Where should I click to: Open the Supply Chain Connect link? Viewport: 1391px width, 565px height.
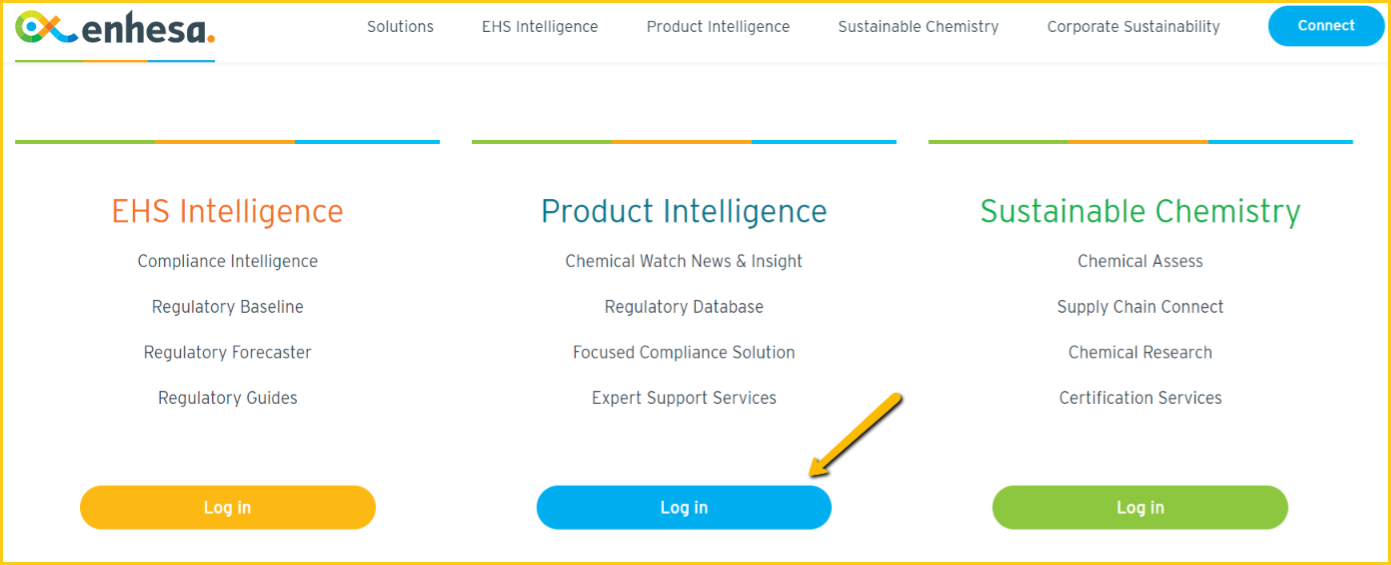(x=1140, y=307)
